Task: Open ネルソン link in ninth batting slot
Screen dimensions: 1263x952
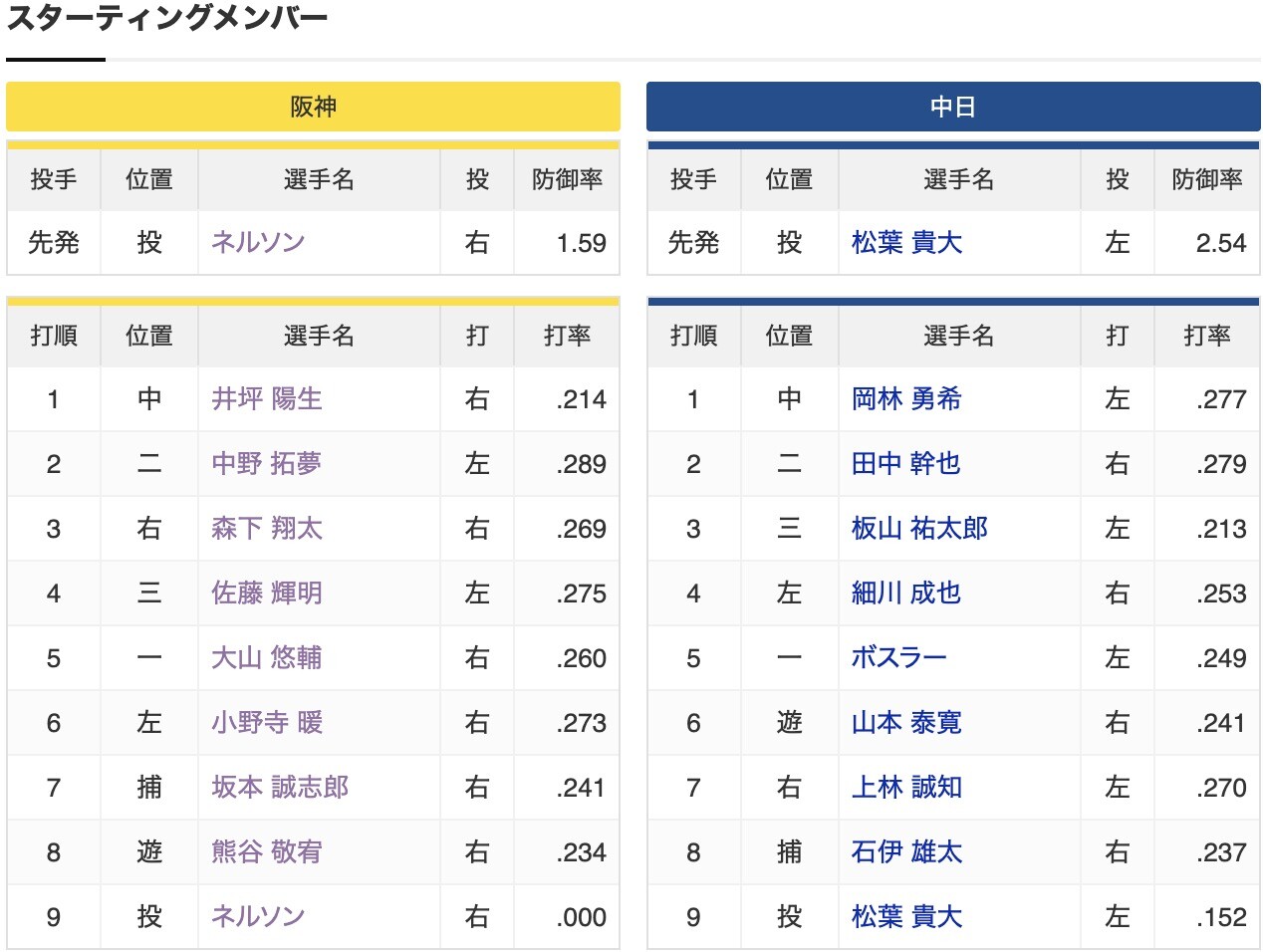Action: point(258,916)
